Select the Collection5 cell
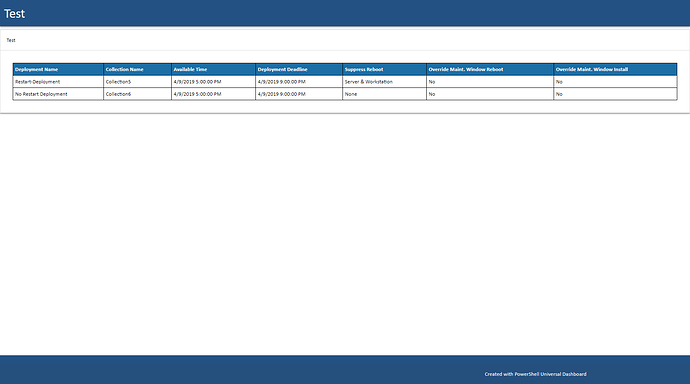 pyautogui.click(x=137, y=82)
